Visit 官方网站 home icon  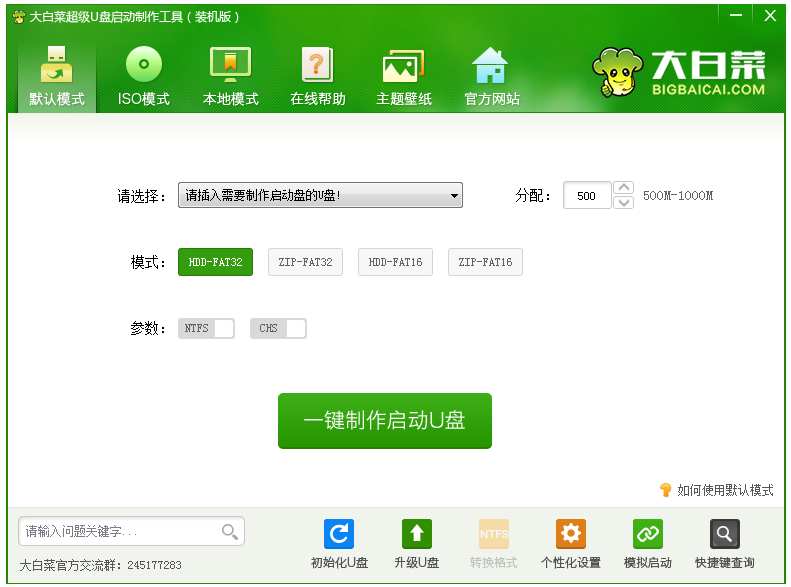pyautogui.click(x=491, y=76)
